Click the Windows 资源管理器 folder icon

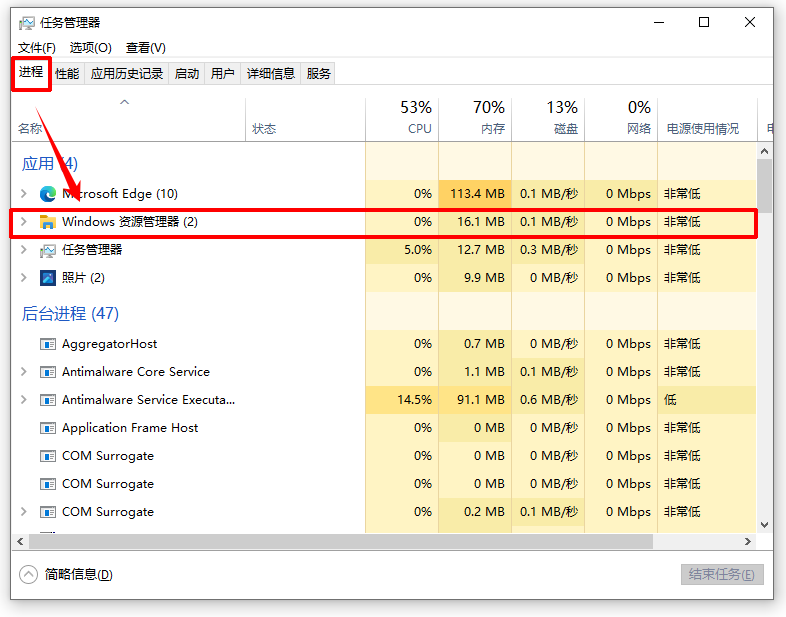48,222
